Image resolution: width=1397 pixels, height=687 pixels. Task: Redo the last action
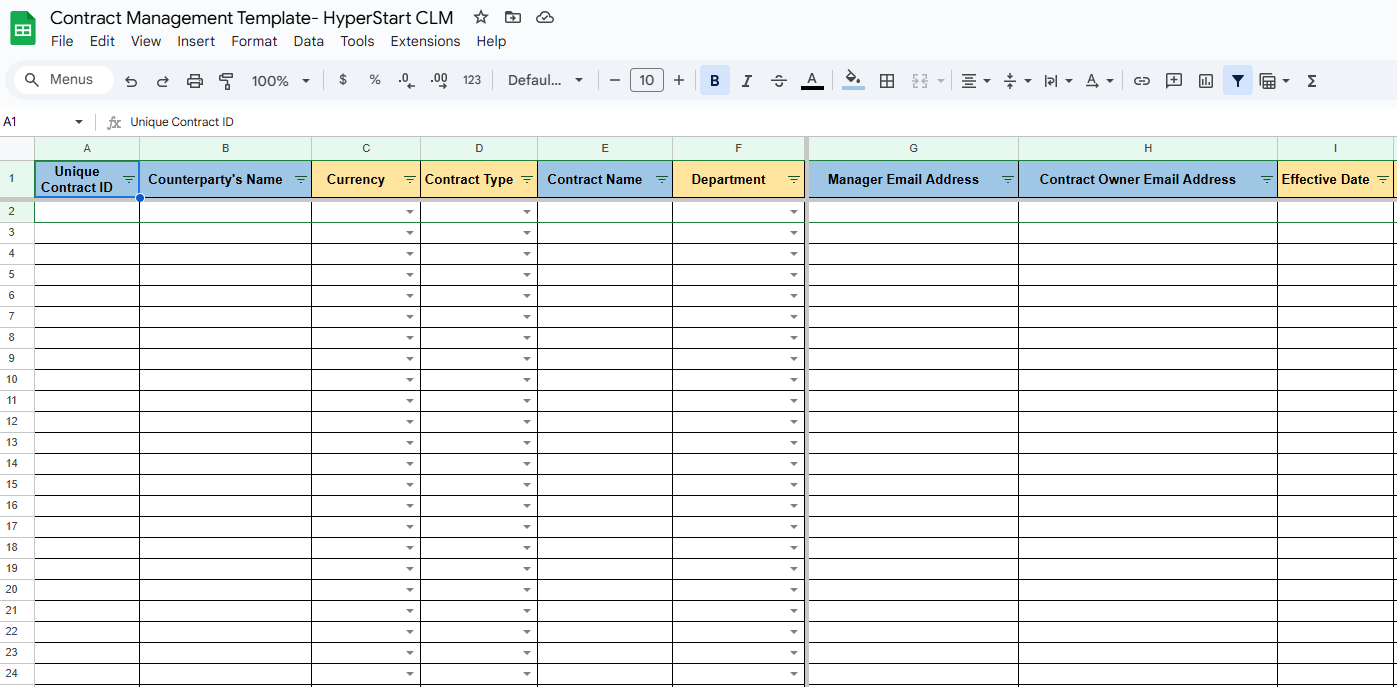pos(163,81)
